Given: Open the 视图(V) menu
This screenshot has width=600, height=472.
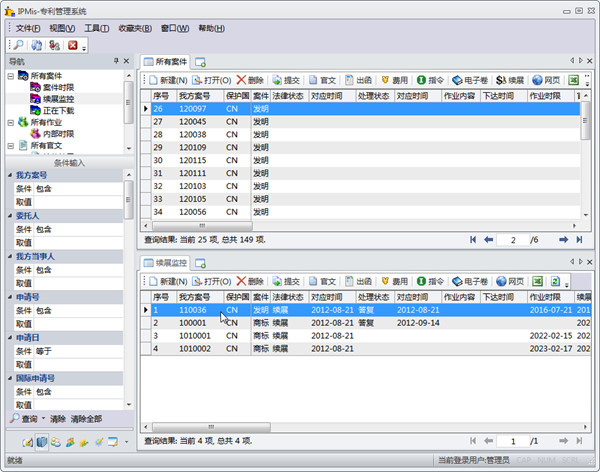Looking at the screenshot, I should coord(62,28).
